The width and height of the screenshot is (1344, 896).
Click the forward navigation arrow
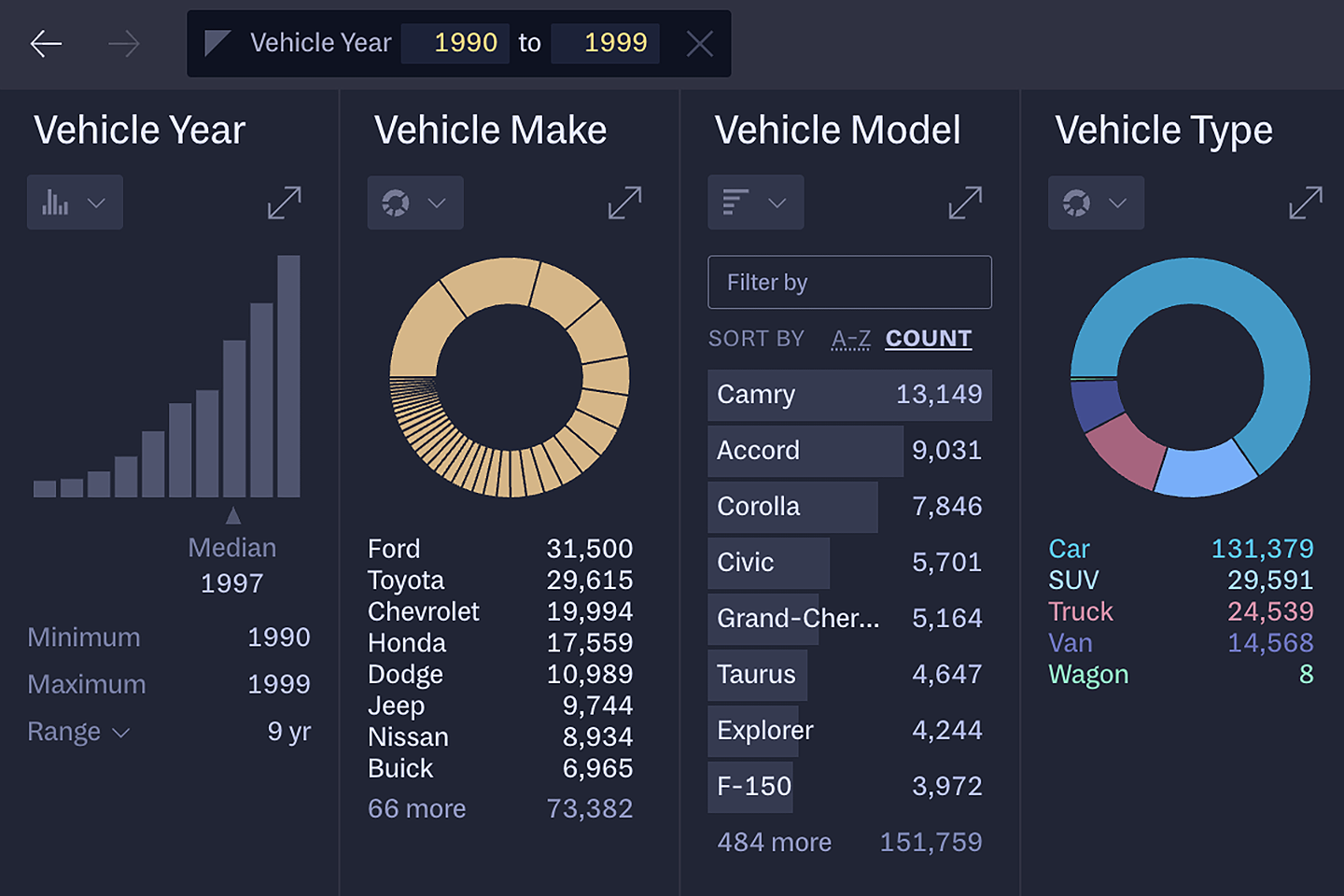click(123, 43)
